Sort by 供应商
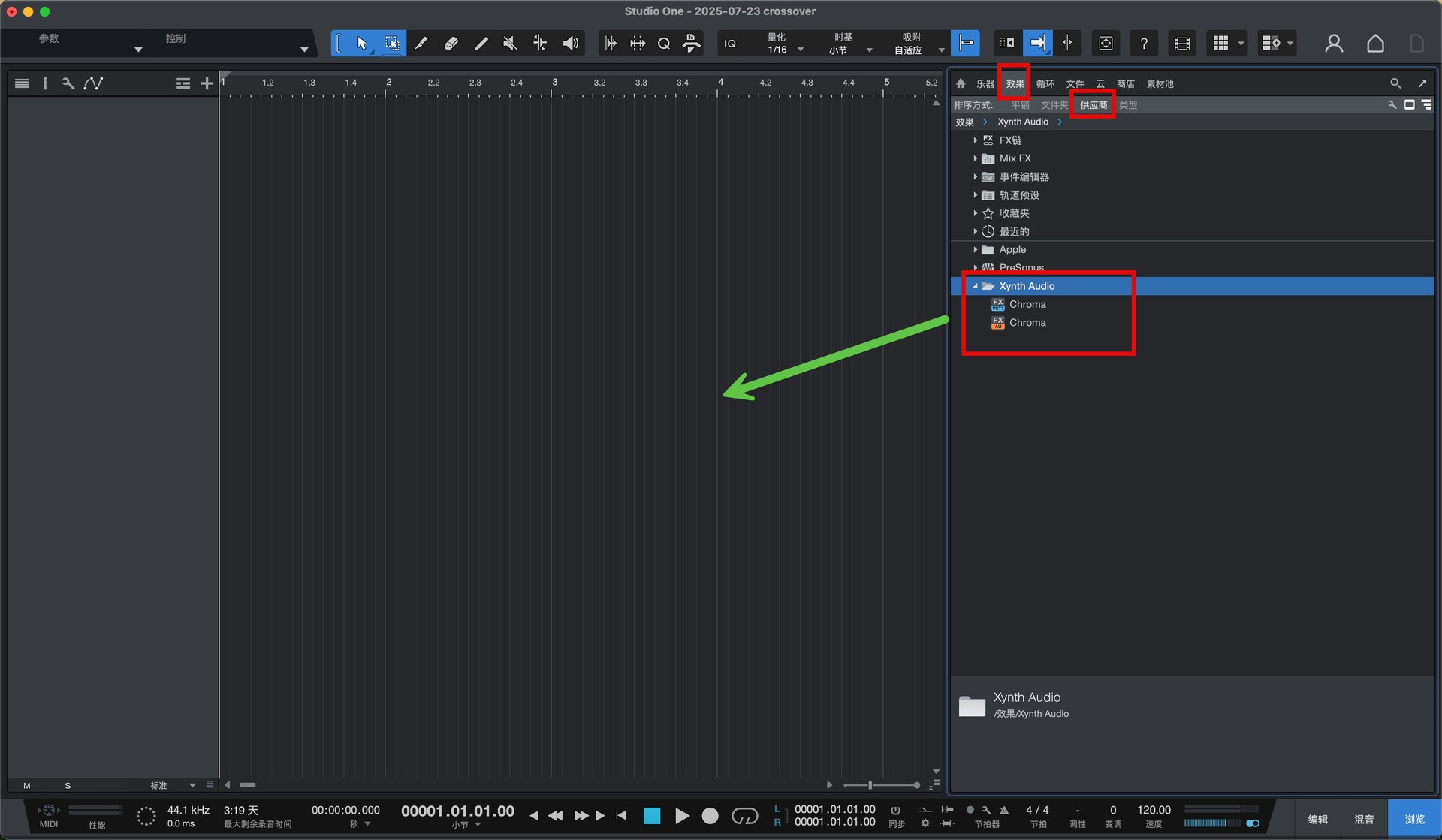The image size is (1442, 840). pos(1094,105)
